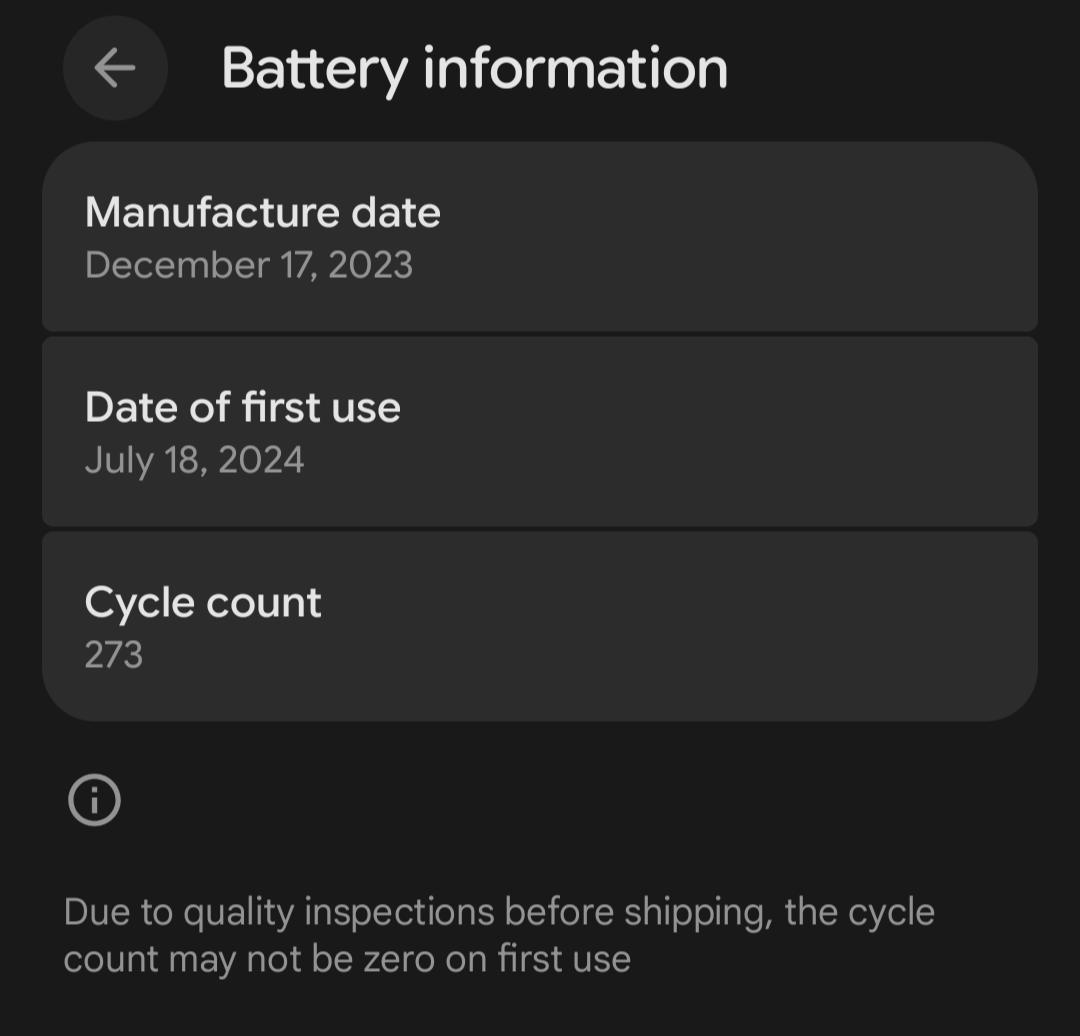Click the circled info icon

[94, 800]
